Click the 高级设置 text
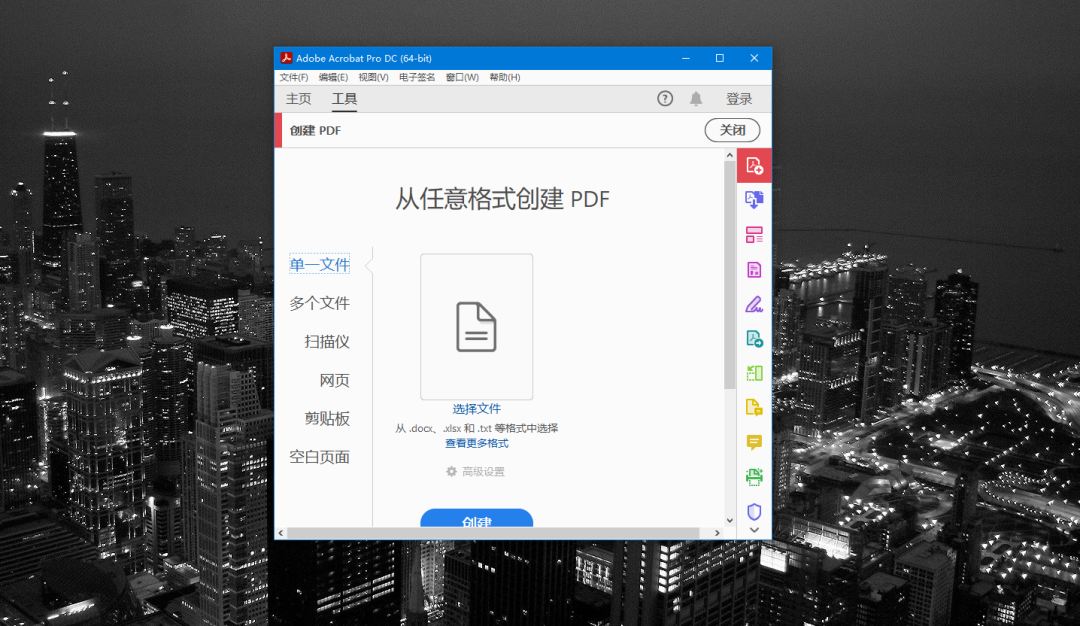Screen dimensions: 1080x626 484,472
